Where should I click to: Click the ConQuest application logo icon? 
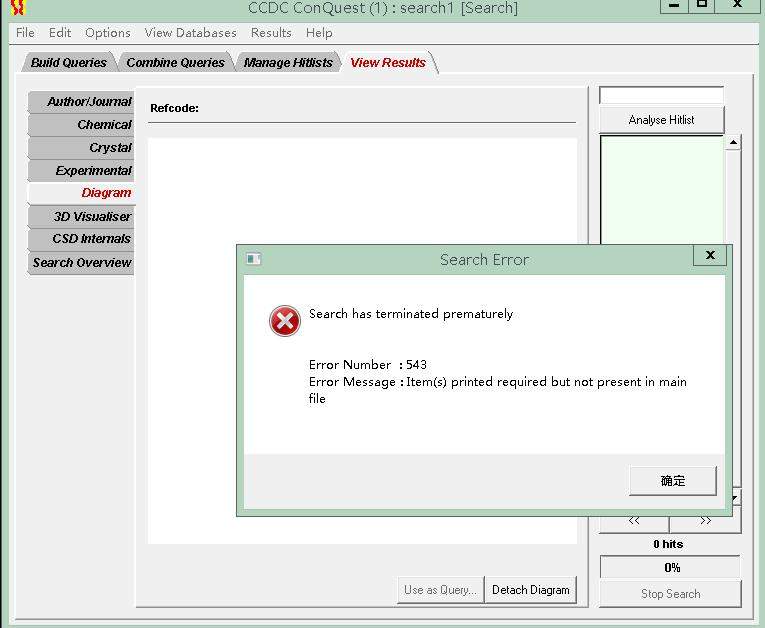18,7
